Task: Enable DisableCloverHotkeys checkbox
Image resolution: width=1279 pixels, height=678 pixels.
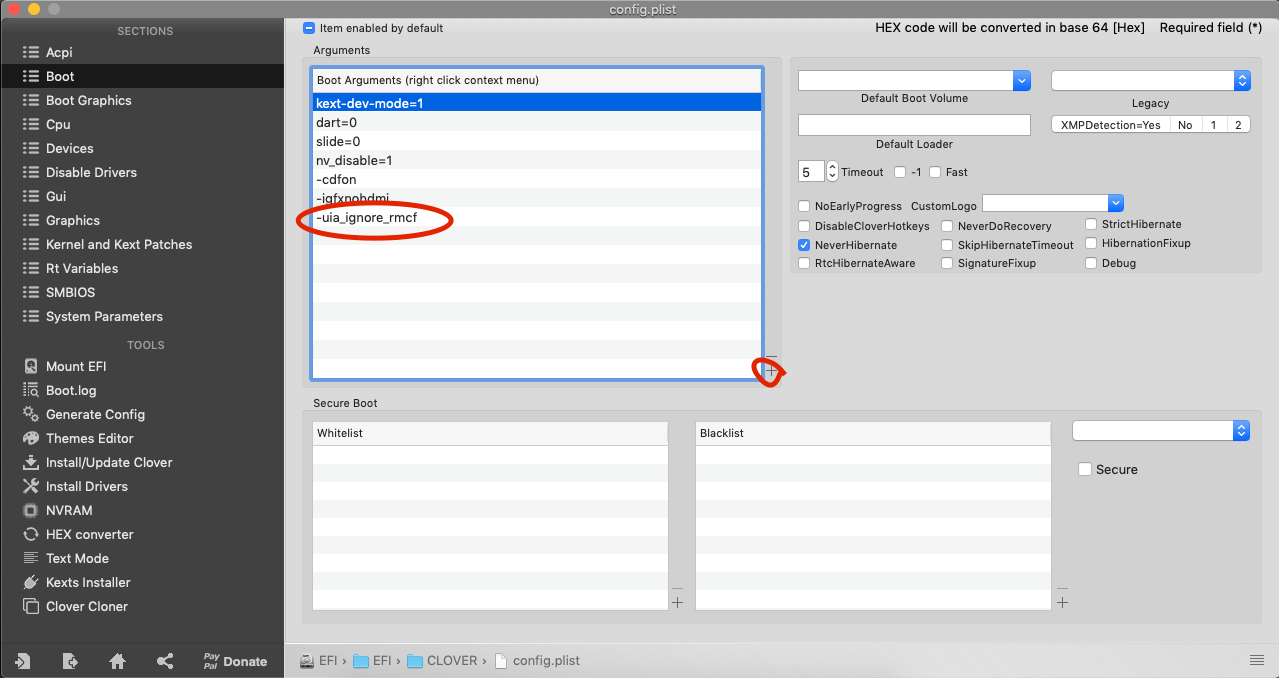Action: pyautogui.click(x=804, y=226)
